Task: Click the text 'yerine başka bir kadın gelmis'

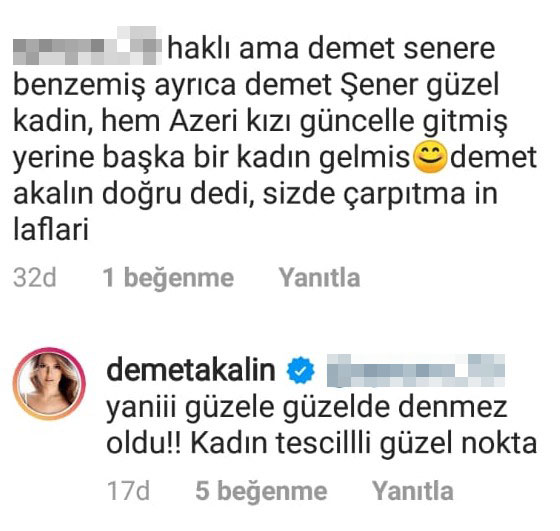Action: (211, 159)
